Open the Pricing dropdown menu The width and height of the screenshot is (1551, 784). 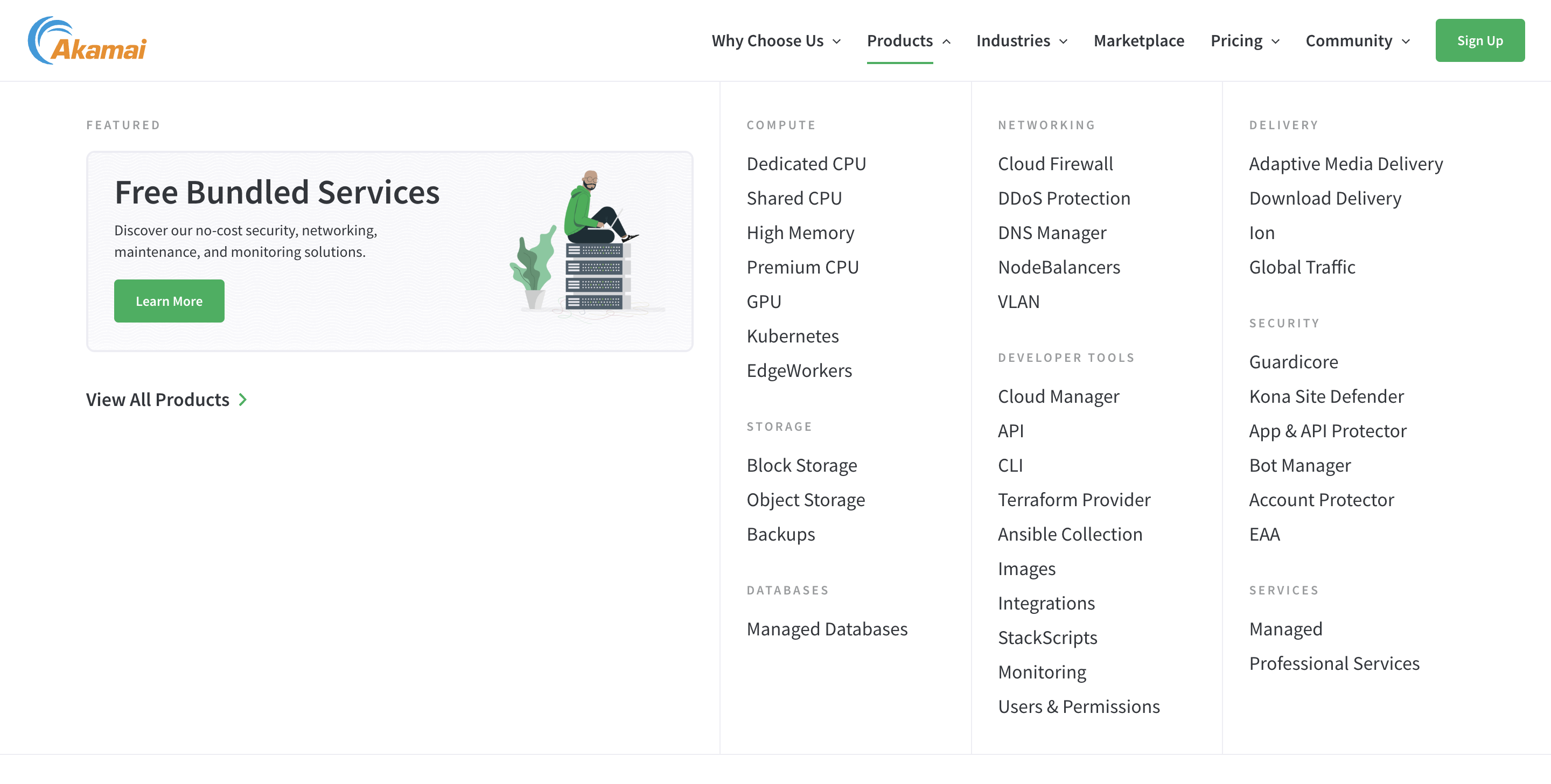[1245, 40]
